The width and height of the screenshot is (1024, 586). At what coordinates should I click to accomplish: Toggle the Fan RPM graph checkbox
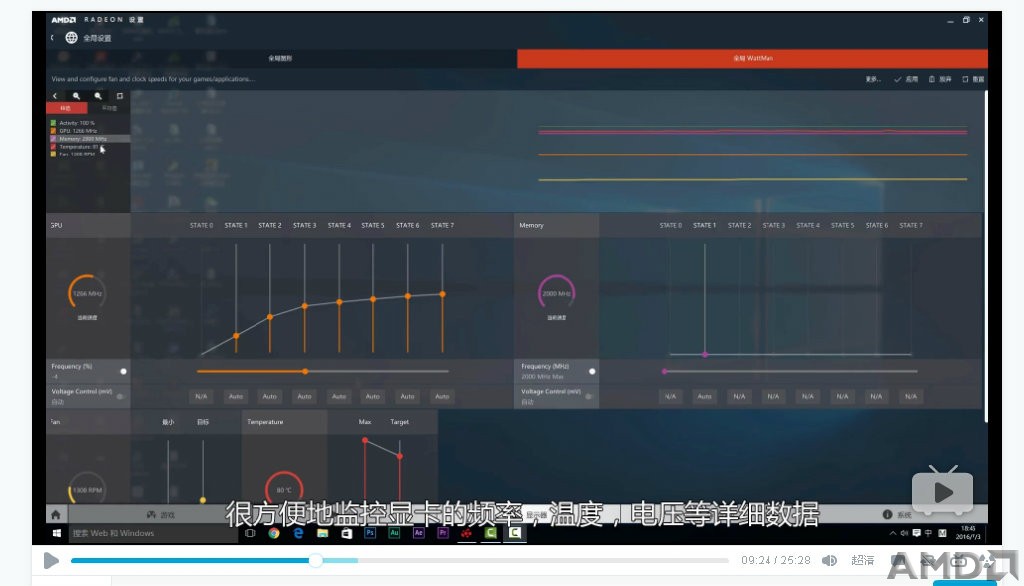coord(53,154)
